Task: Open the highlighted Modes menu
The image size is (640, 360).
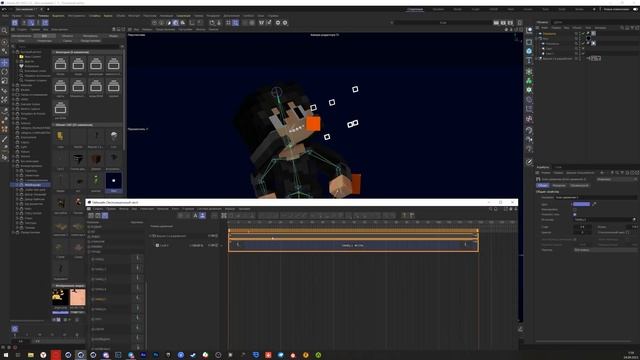Action: (43, 16)
